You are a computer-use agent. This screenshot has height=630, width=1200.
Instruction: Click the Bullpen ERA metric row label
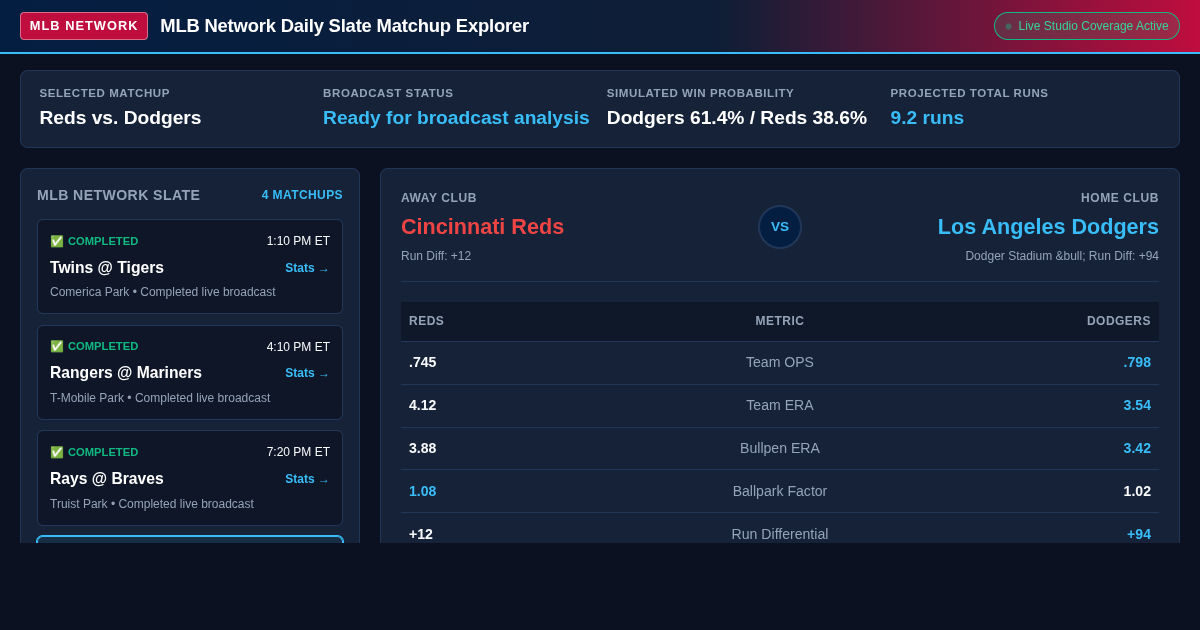(x=780, y=448)
